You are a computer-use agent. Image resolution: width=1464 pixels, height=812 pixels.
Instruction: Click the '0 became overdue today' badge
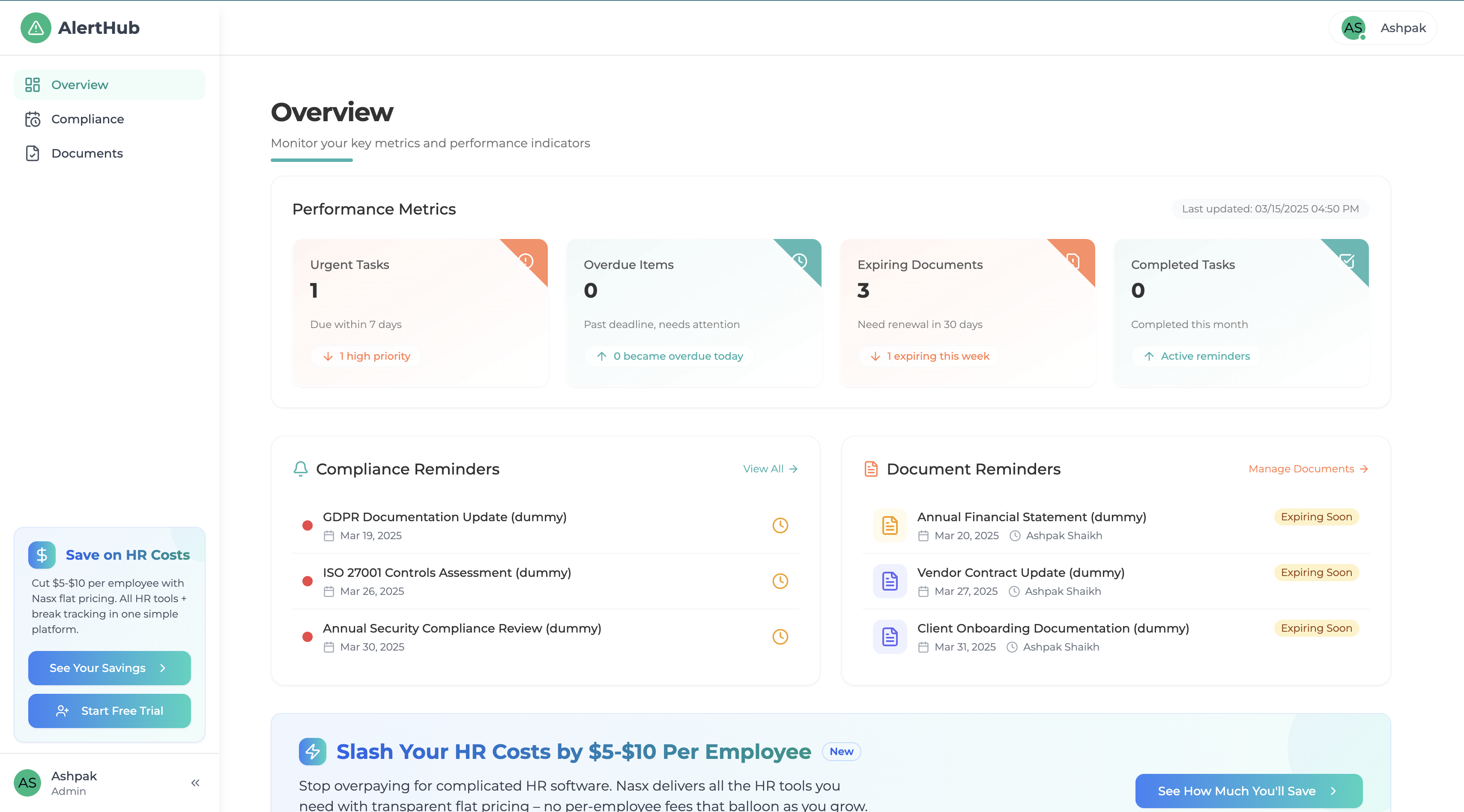[669, 356]
